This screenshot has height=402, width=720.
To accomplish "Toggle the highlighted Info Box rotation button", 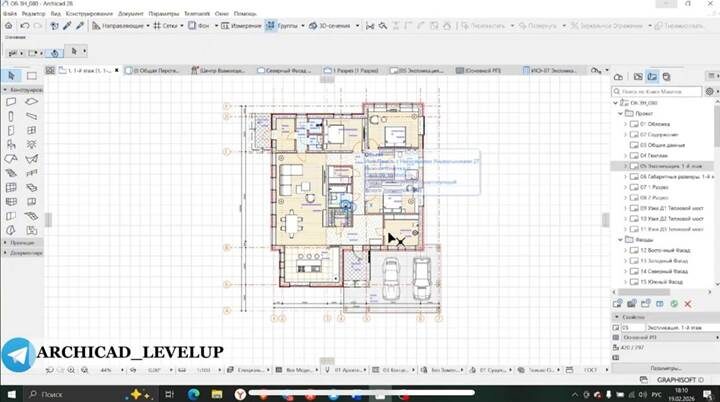I will click(55, 53).
